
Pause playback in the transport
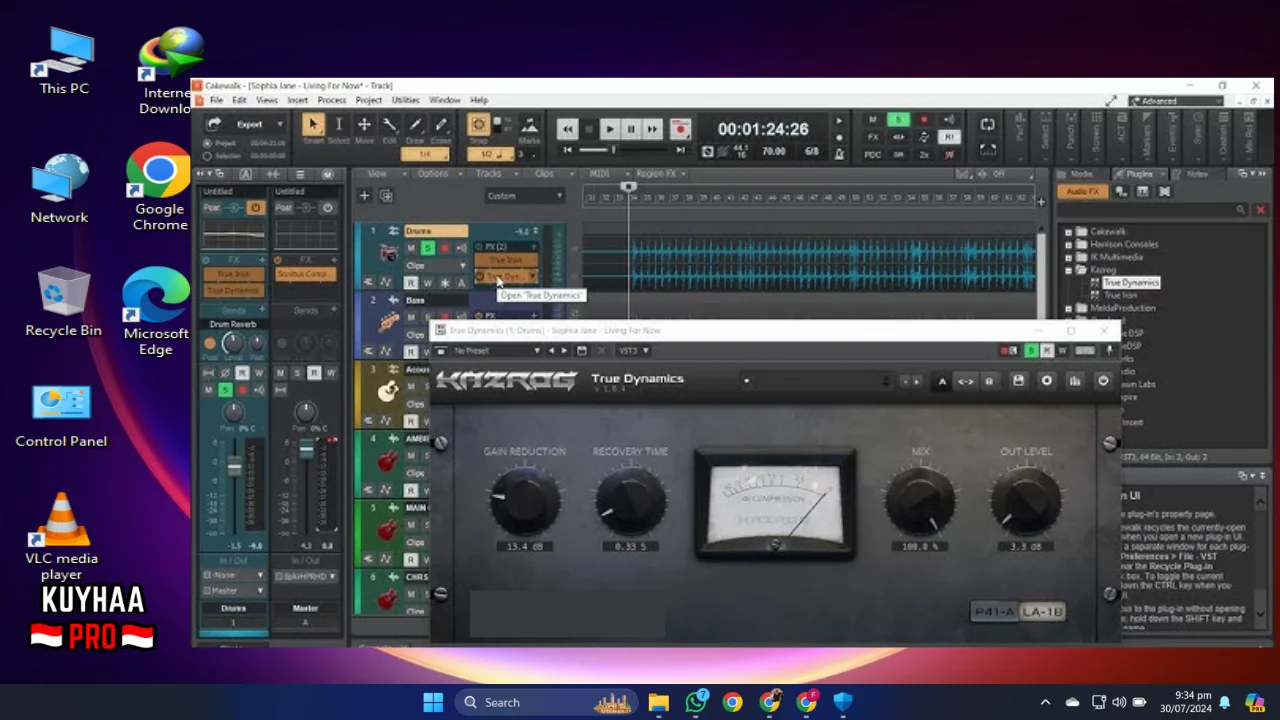(631, 129)
